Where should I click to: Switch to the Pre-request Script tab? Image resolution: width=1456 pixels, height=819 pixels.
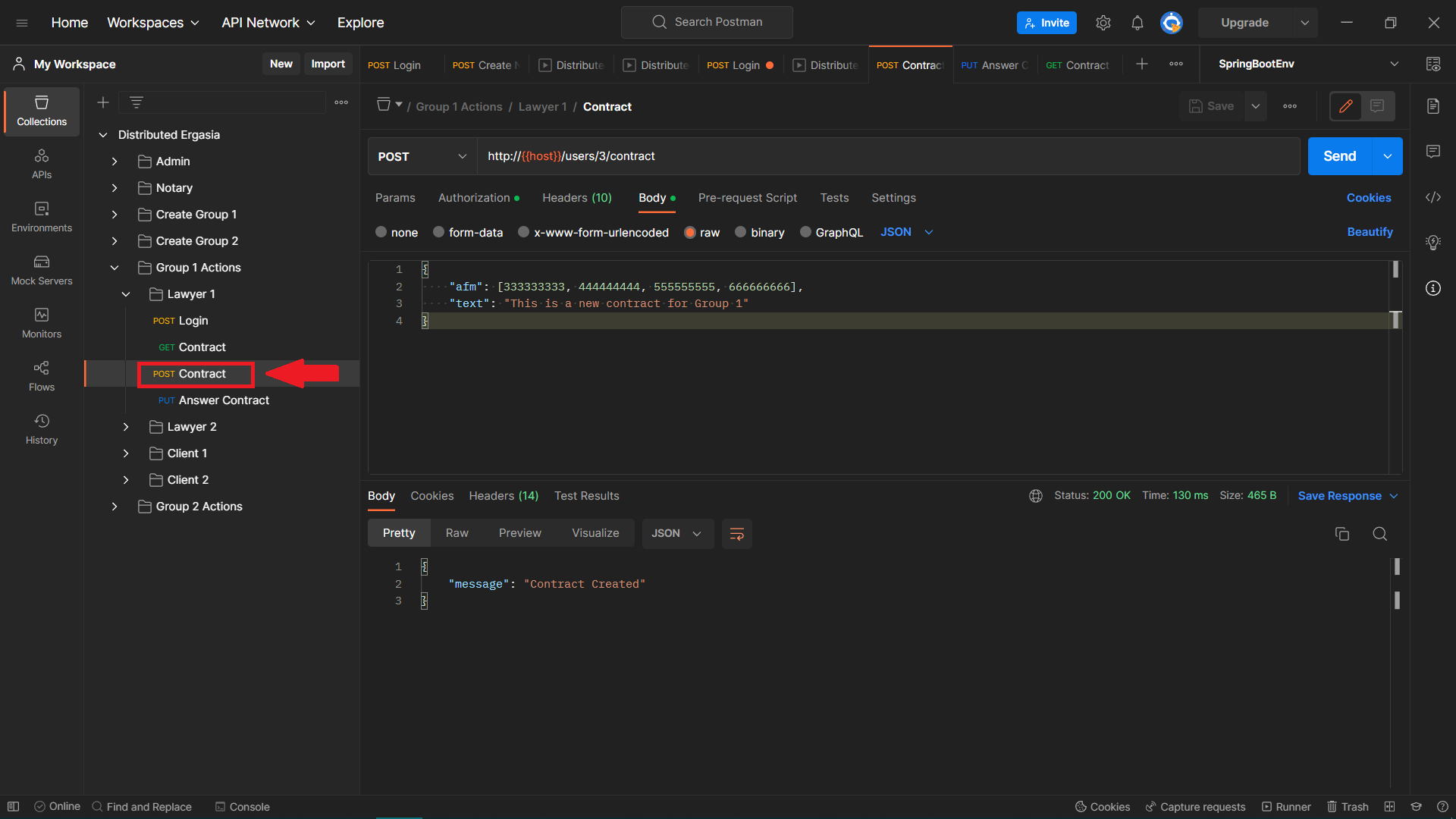click(748, 198)
